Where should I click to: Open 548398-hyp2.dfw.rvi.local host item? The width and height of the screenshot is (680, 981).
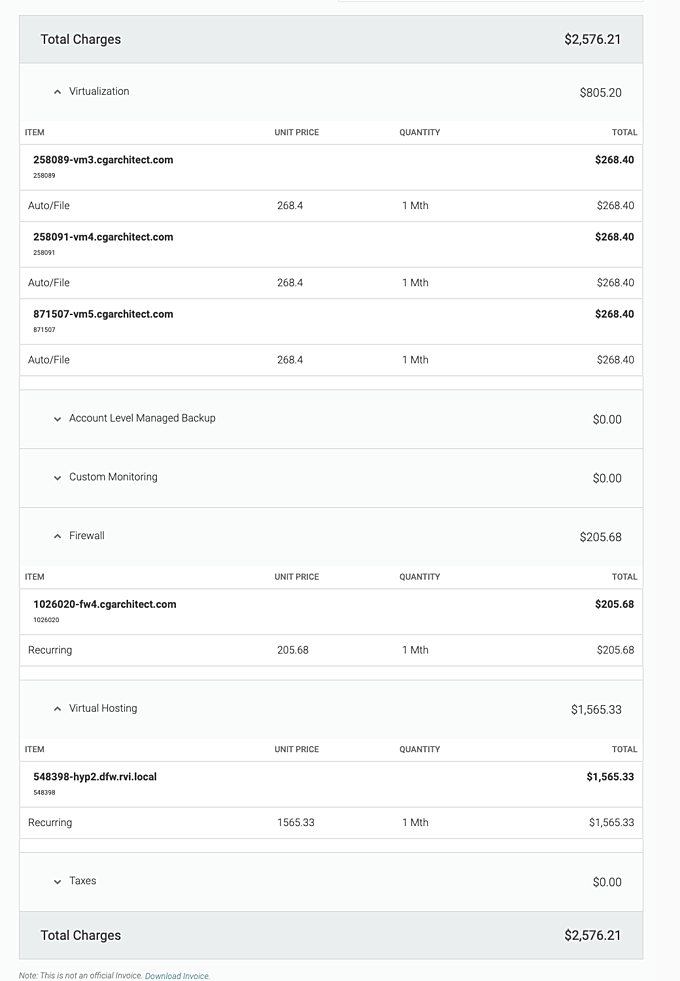(x=95, y=777)
